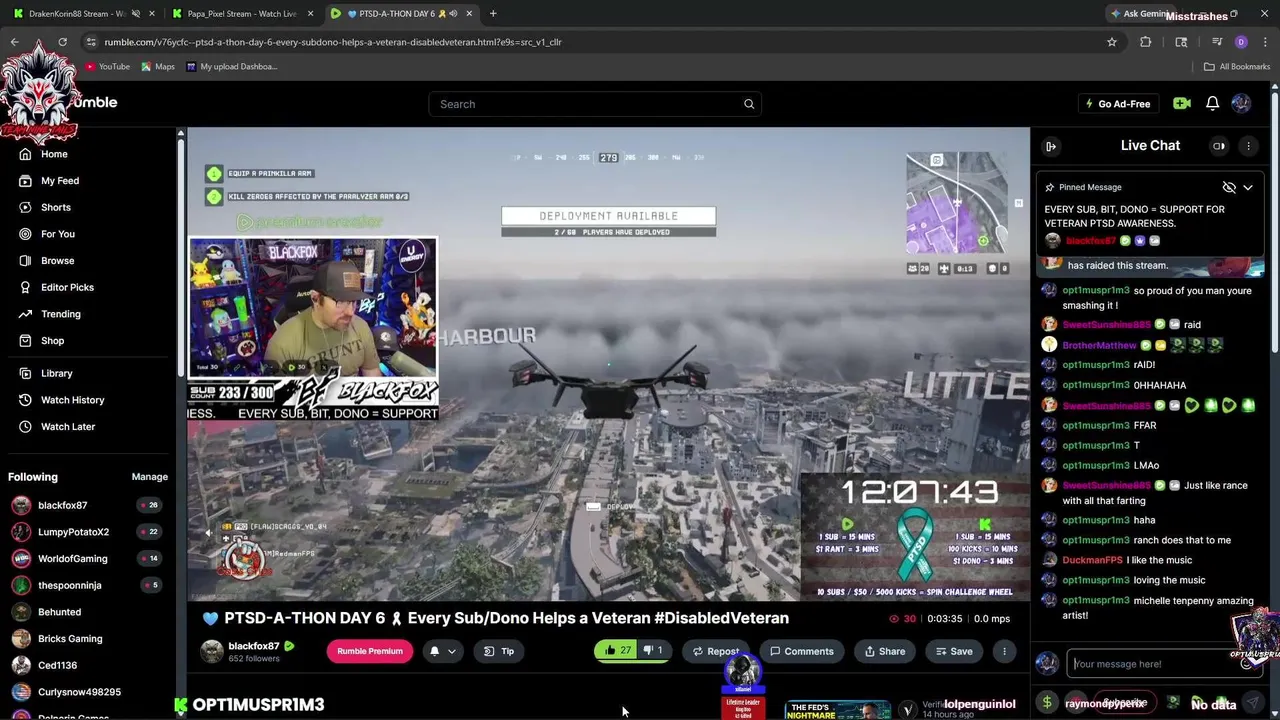The width and height of the screenshot is (1280, 720).
Task: View site information icon in address bar
Action: pyautogui.click(x=91, y=42)
